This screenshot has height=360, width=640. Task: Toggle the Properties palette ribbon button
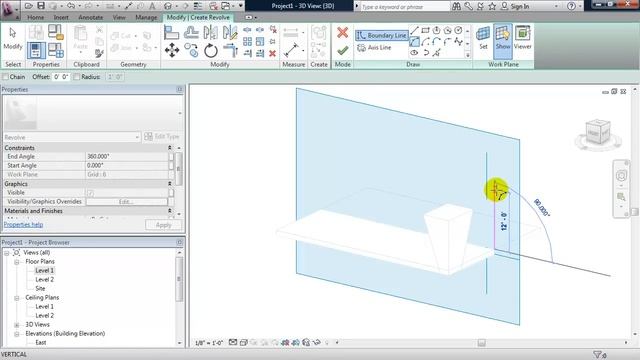coord(36,50)
